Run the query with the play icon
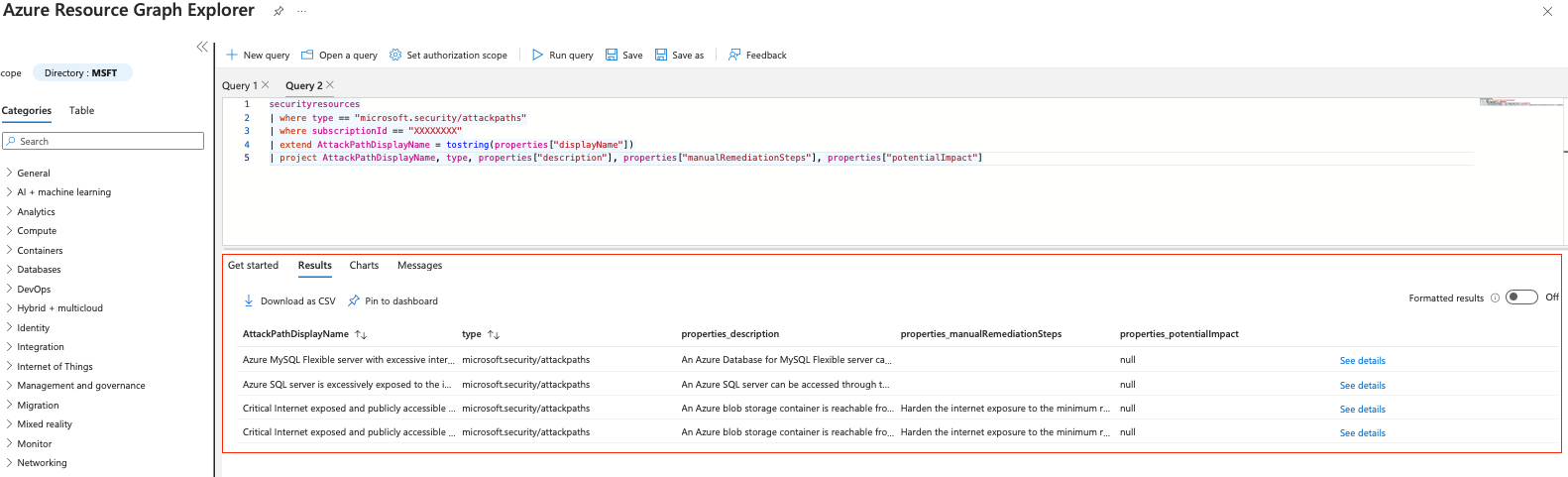This screenshot has height=477, width=1568. pos(537,55)
